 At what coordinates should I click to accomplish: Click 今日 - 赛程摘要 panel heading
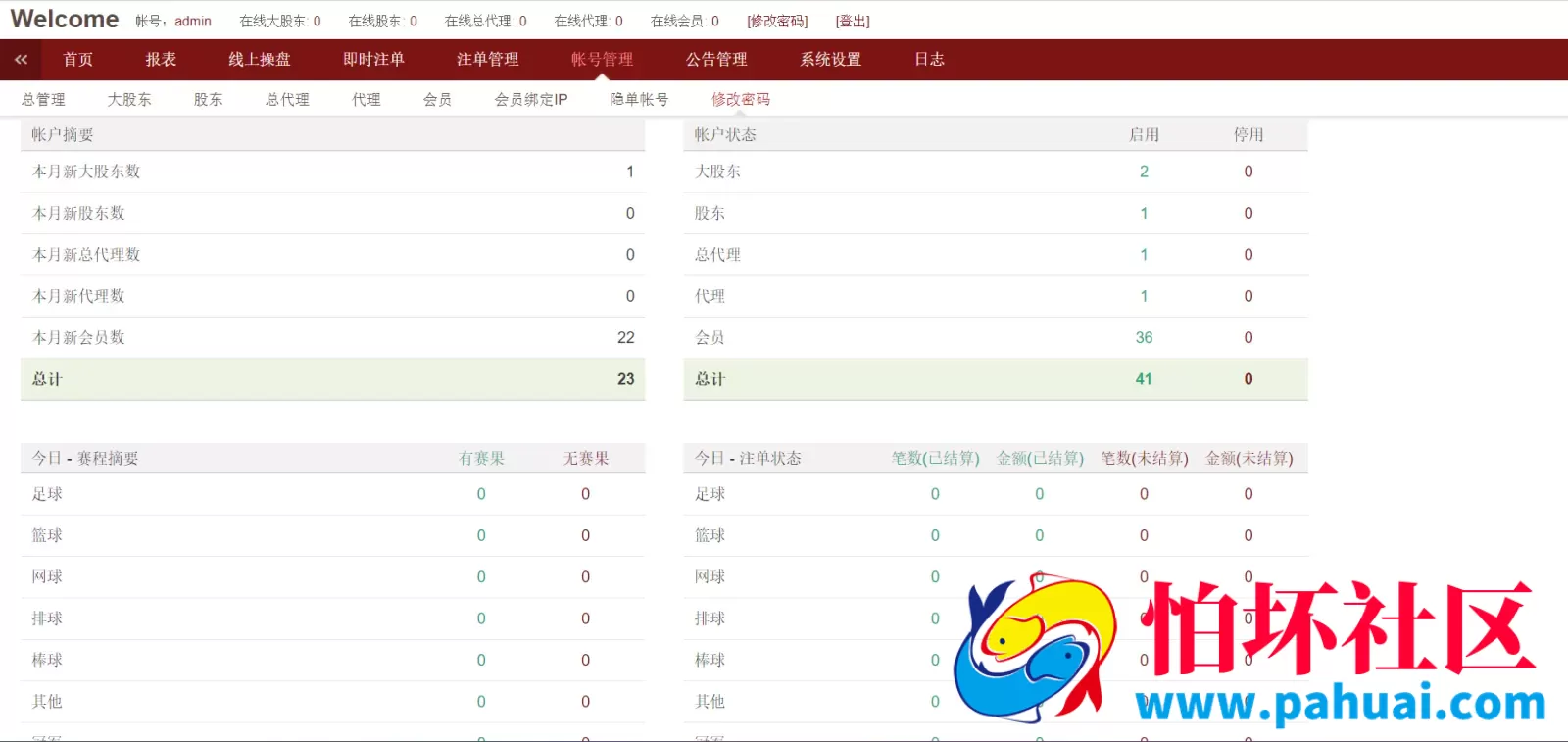point(85,459)
